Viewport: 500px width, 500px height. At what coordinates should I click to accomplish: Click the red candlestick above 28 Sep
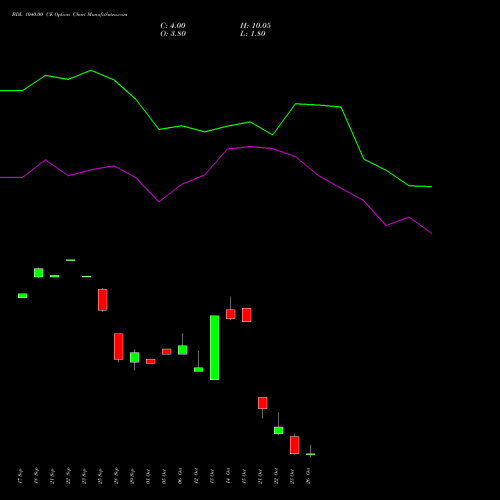point(119,347)
